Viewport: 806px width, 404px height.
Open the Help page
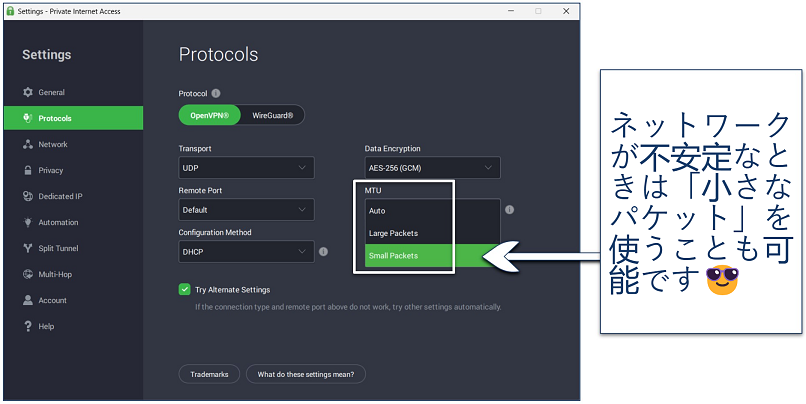tap(73, 326)
